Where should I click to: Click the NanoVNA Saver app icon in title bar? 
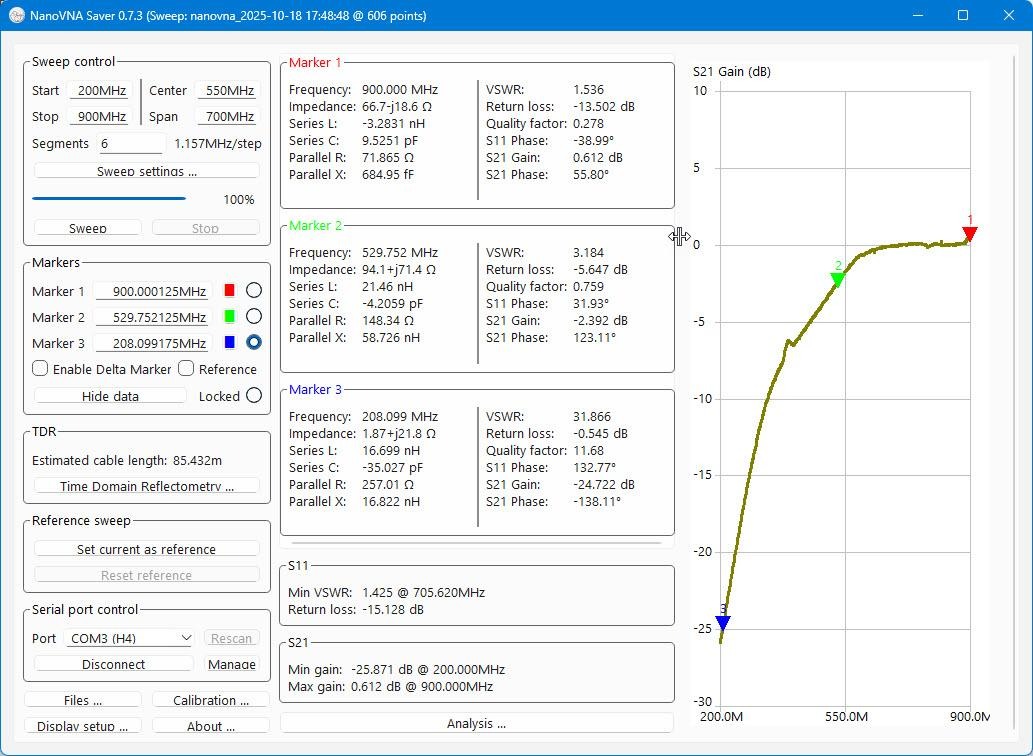(x=16, y=14)
